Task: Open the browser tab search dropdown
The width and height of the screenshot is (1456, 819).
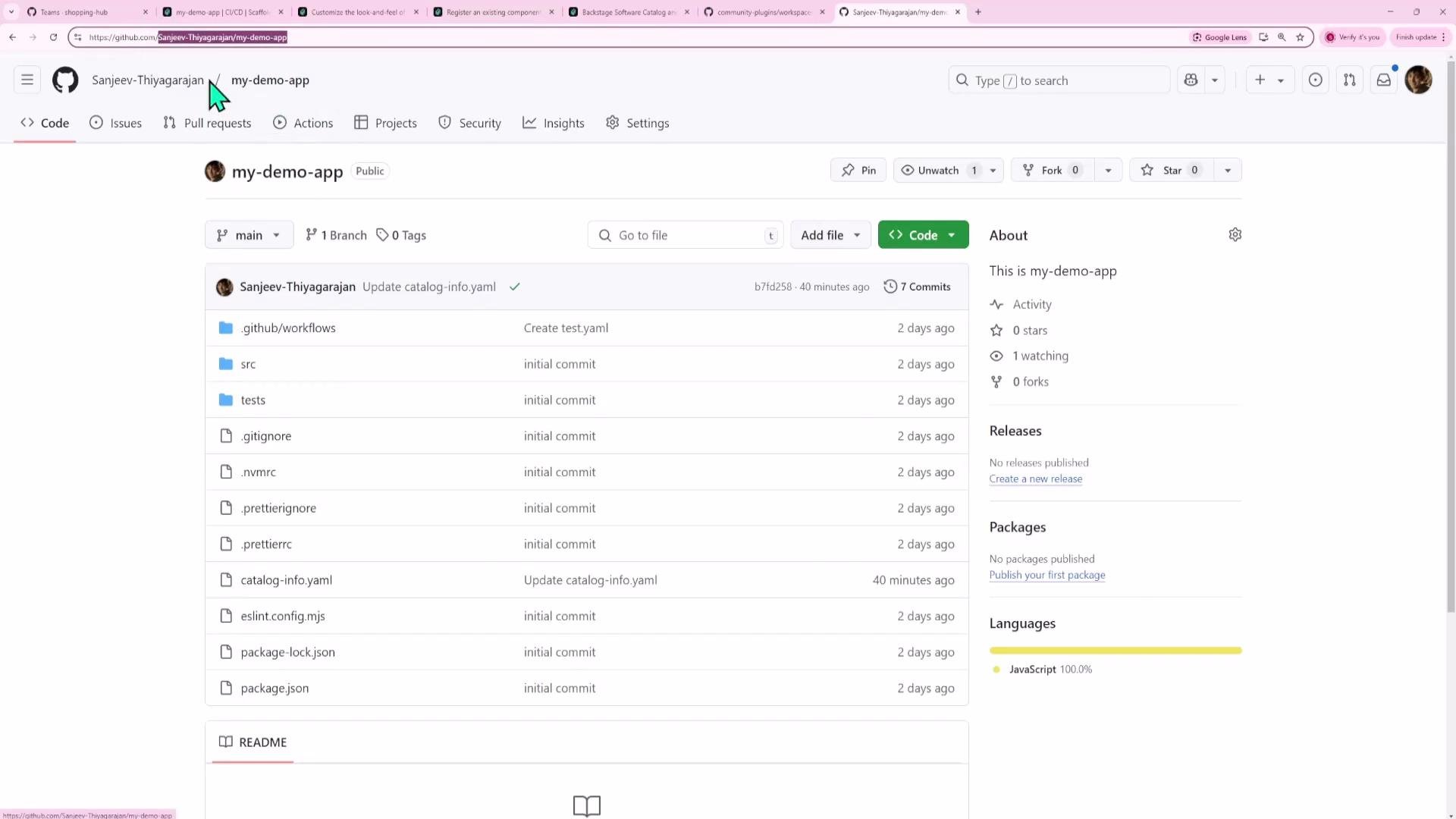Action: coord(11,12)
